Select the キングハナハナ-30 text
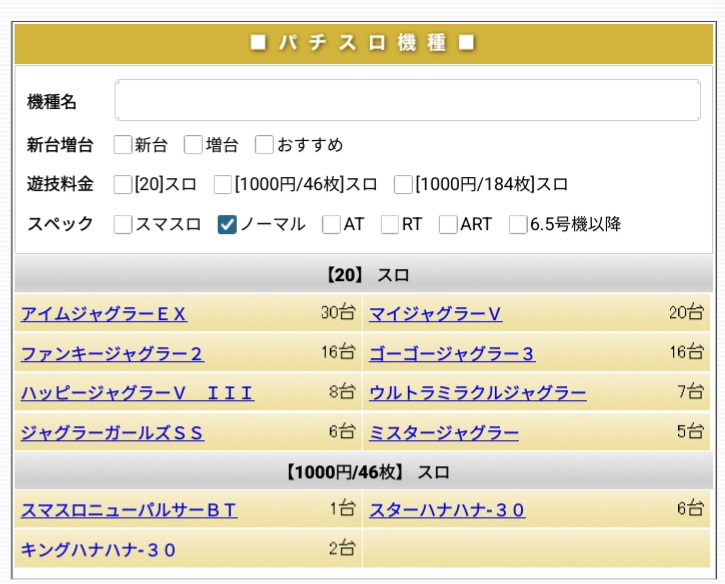The height and width of the screenshot is (584, 725). (98, 550)
